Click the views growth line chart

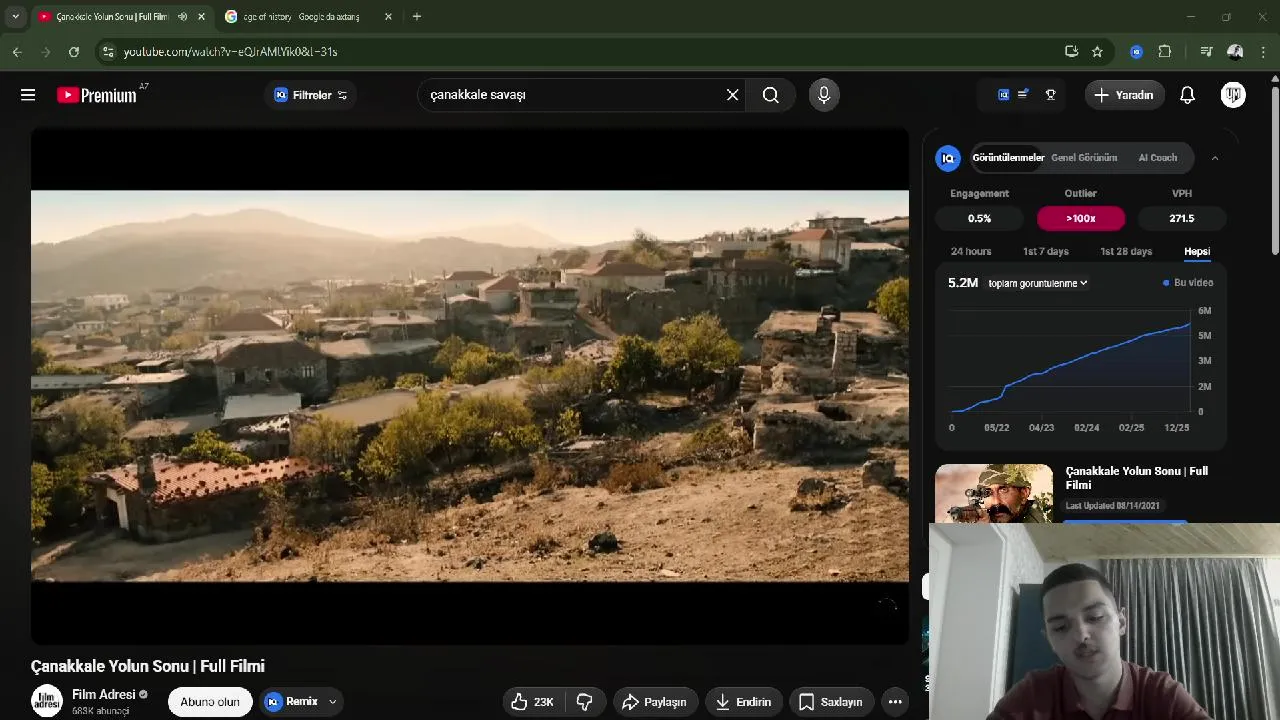1070,362
